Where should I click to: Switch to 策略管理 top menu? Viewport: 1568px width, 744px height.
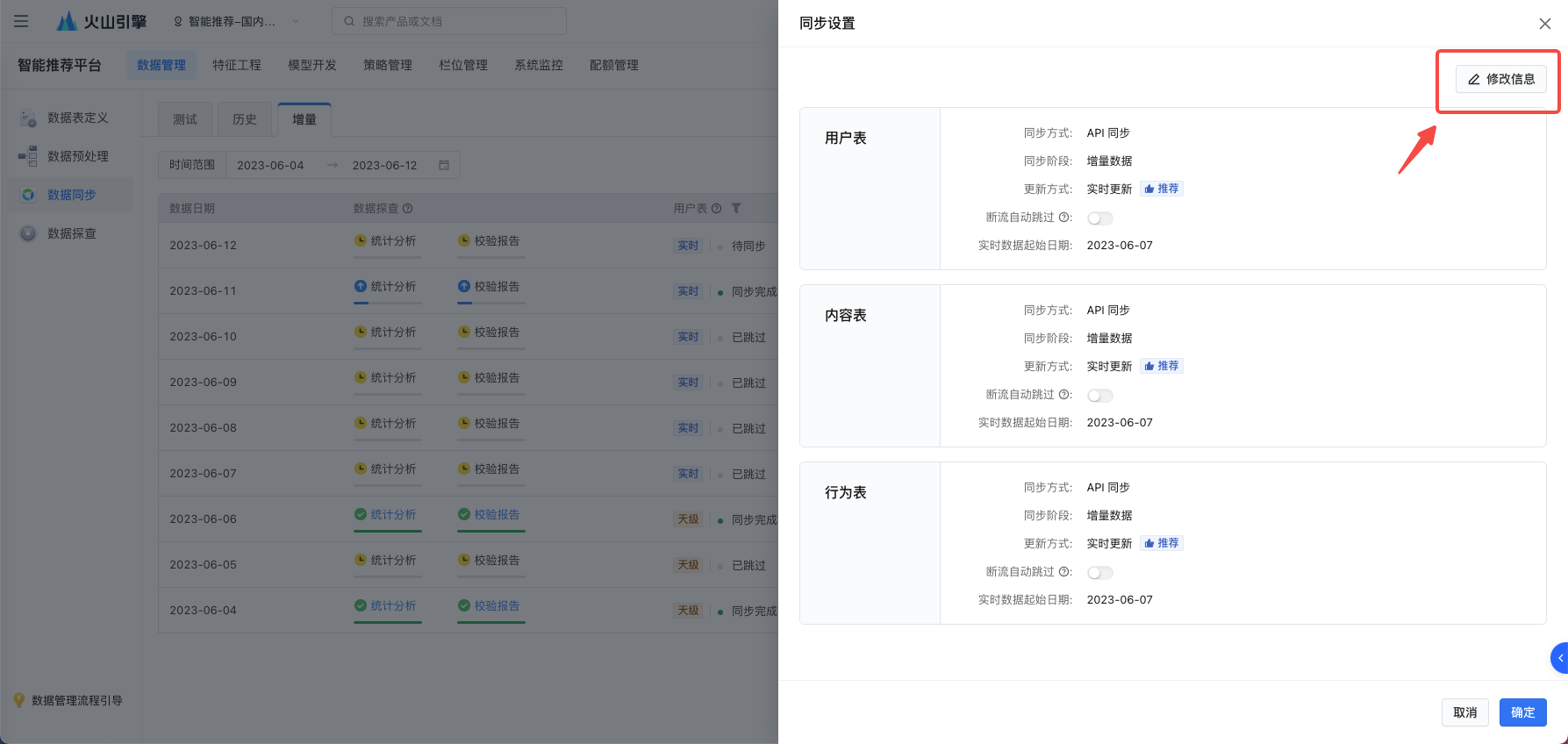[388, 65]
